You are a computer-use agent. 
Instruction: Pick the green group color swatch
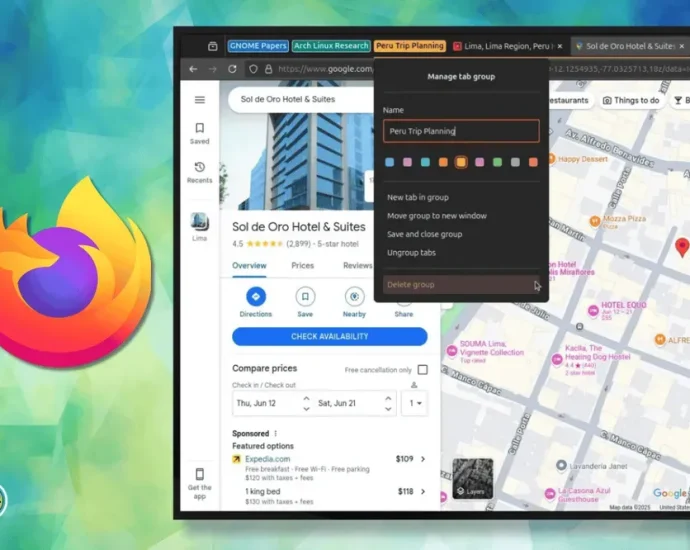point(497,162)
